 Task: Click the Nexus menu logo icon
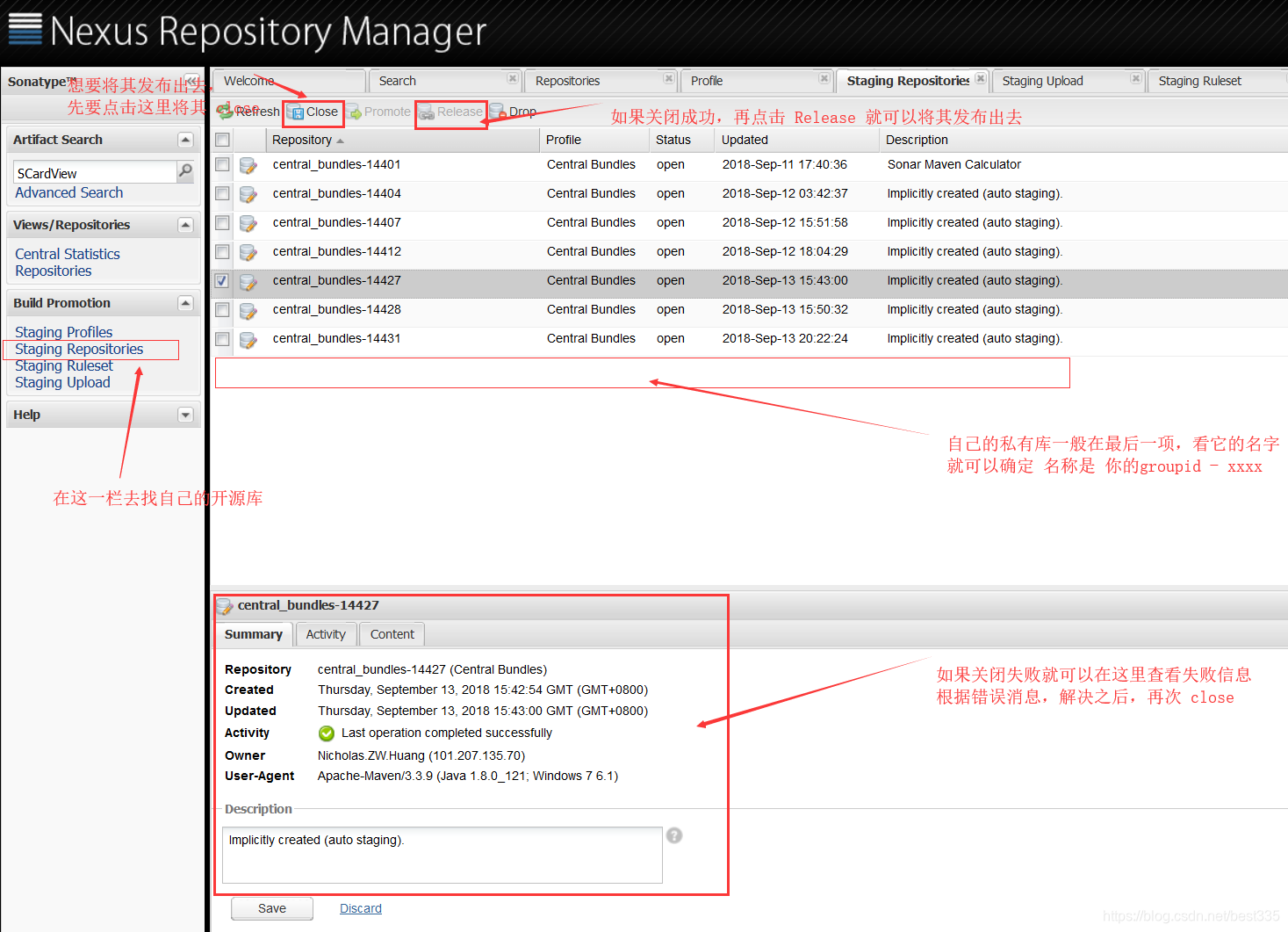pos(25,29)
